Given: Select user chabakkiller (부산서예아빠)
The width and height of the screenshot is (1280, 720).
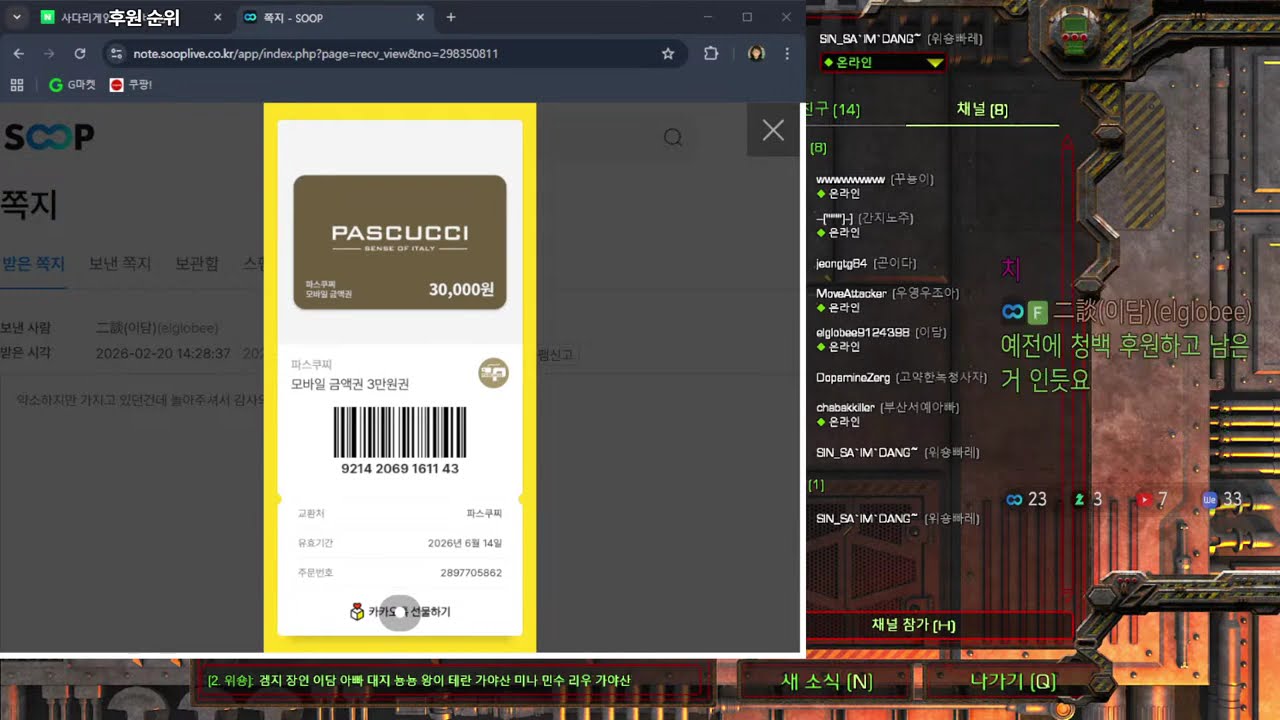Looking at the screenshot, I should tap(888, 407).
